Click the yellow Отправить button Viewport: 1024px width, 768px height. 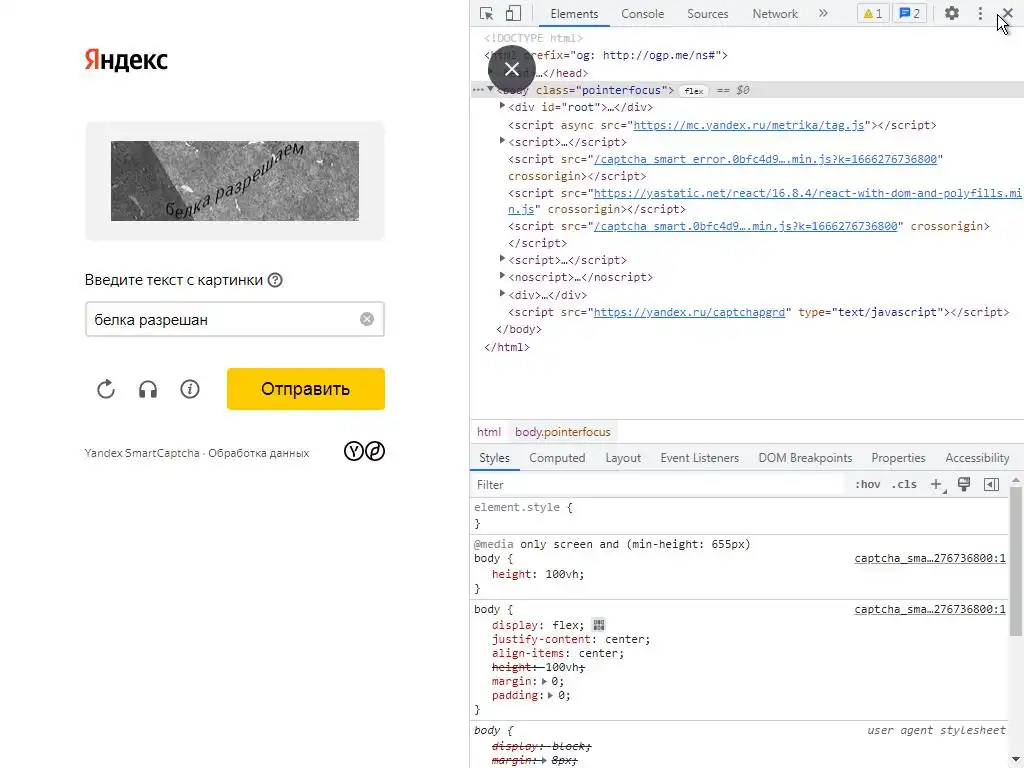coord(306,389)
